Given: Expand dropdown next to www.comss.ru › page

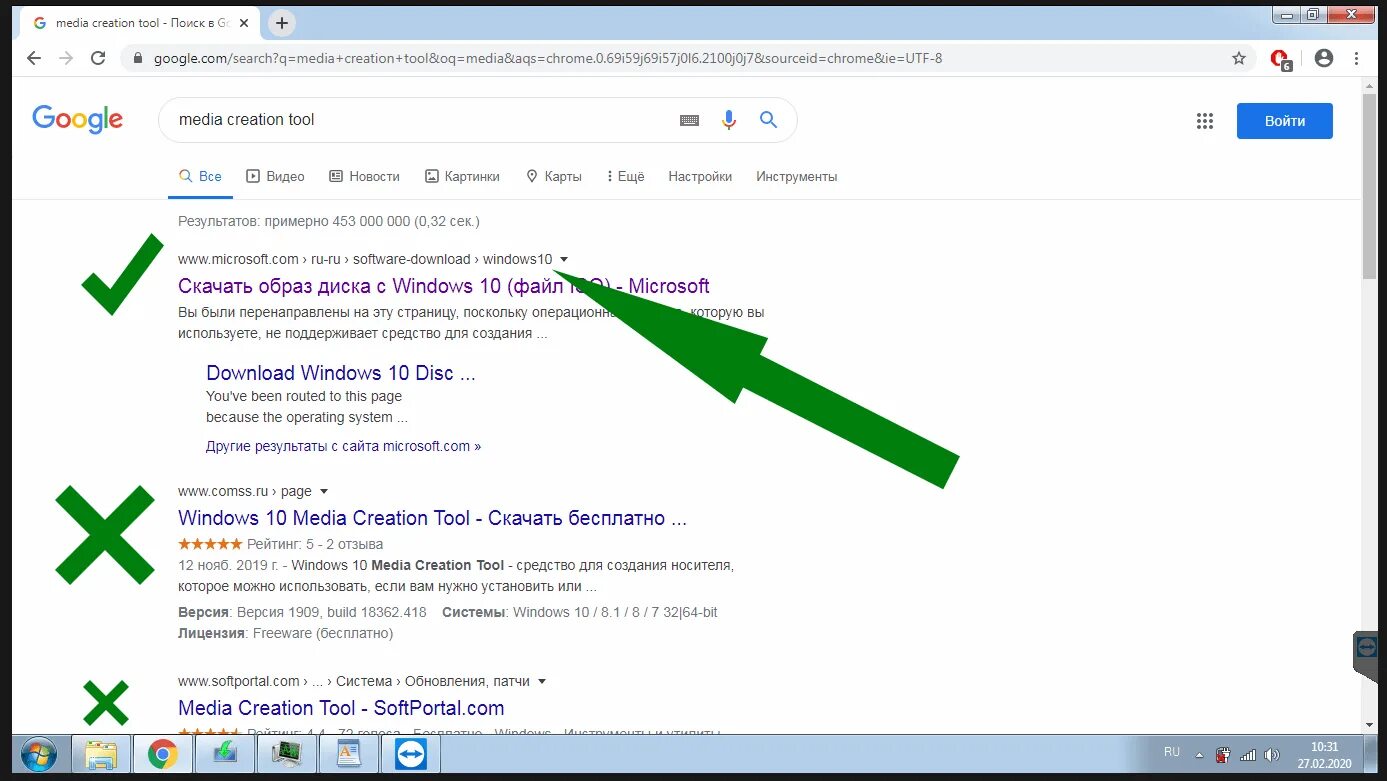Looking at the screenshot, I should pyautogui.click(x=324, y=491).
